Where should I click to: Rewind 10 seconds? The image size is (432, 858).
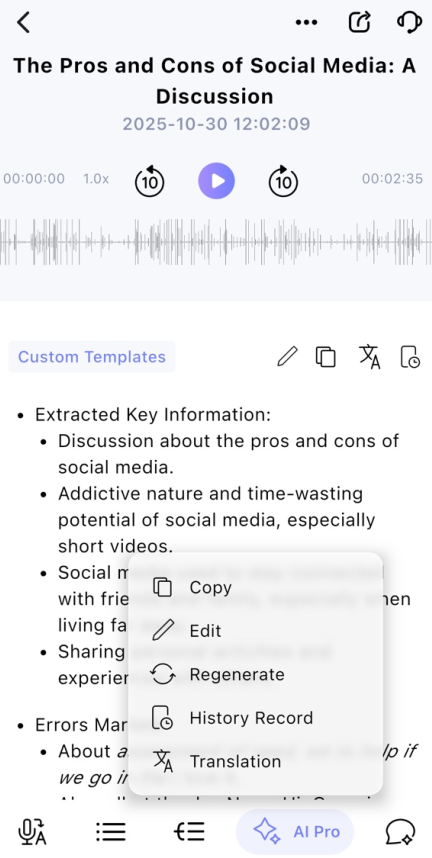click(x=149, y=181)
